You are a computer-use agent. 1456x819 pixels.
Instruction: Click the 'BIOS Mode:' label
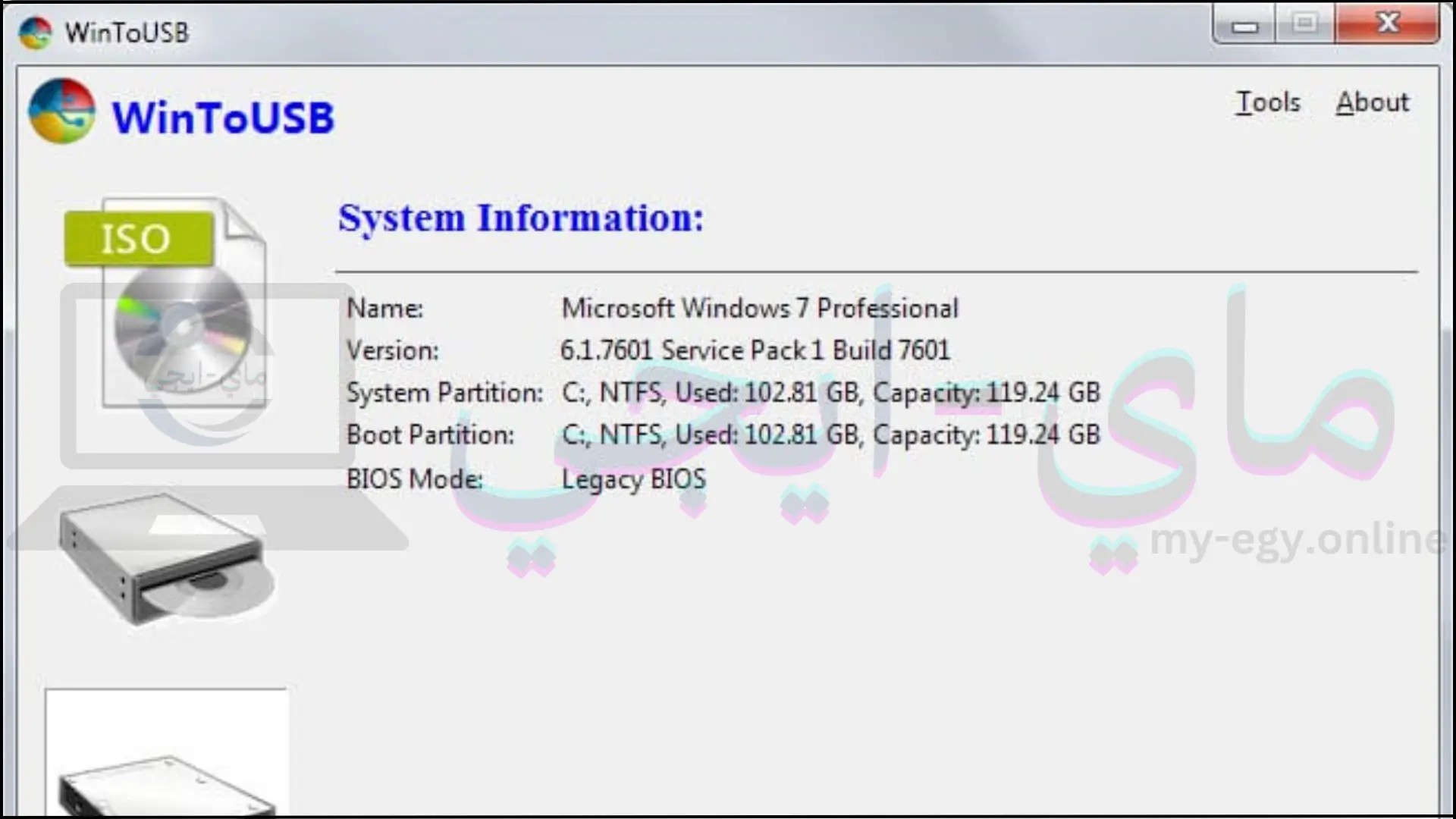pos(415,479)
